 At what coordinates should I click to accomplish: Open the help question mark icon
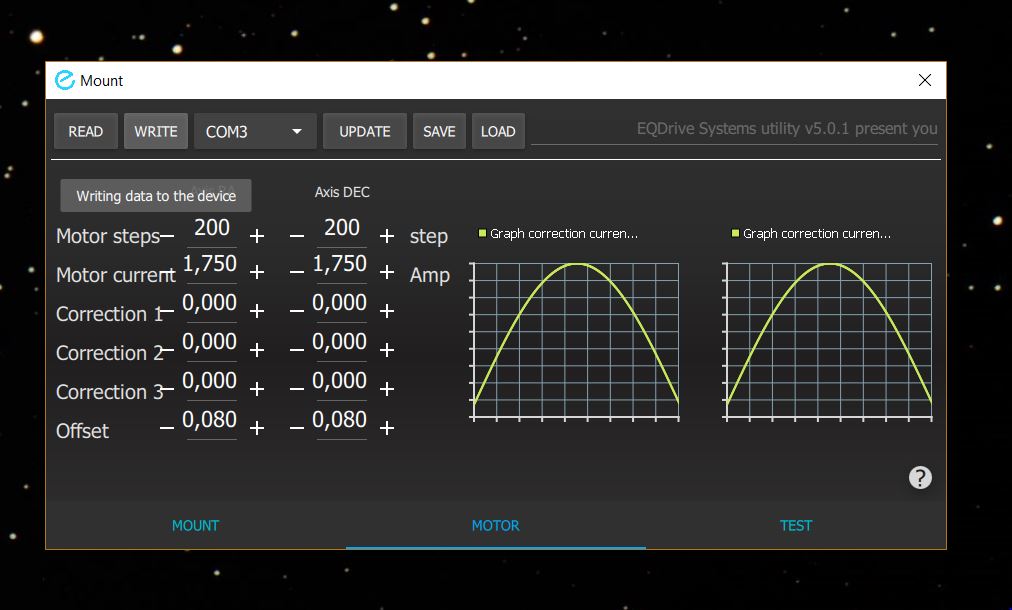920,478
